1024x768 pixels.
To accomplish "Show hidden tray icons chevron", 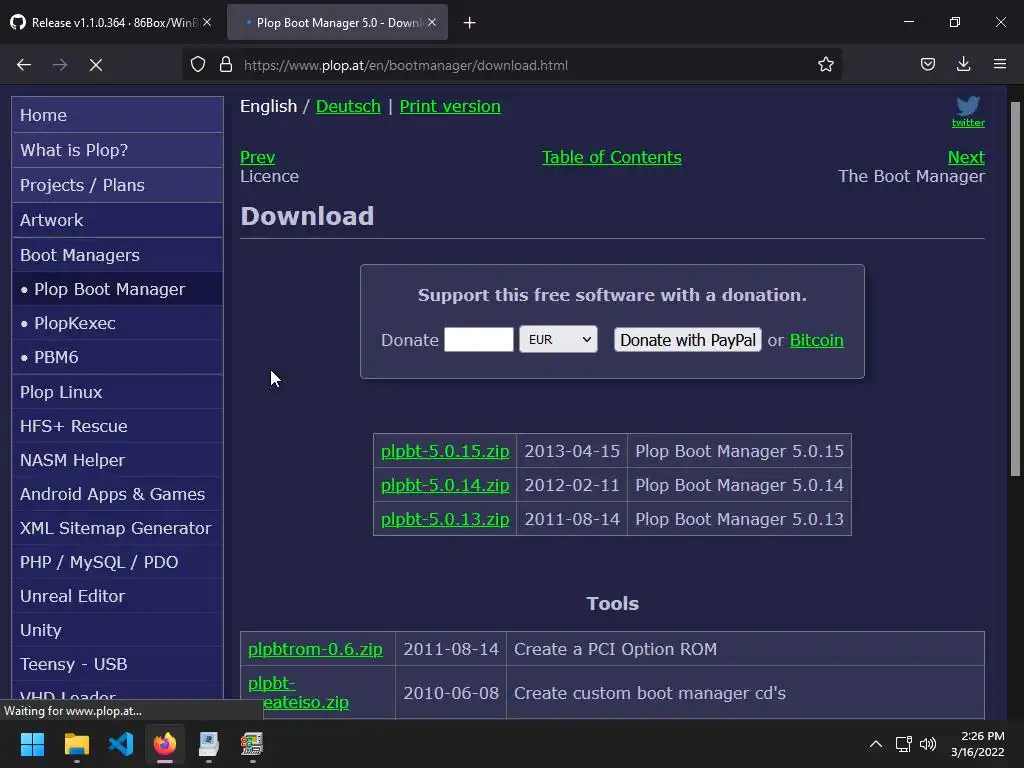I will pyautogui.click(x=876, y=744).
